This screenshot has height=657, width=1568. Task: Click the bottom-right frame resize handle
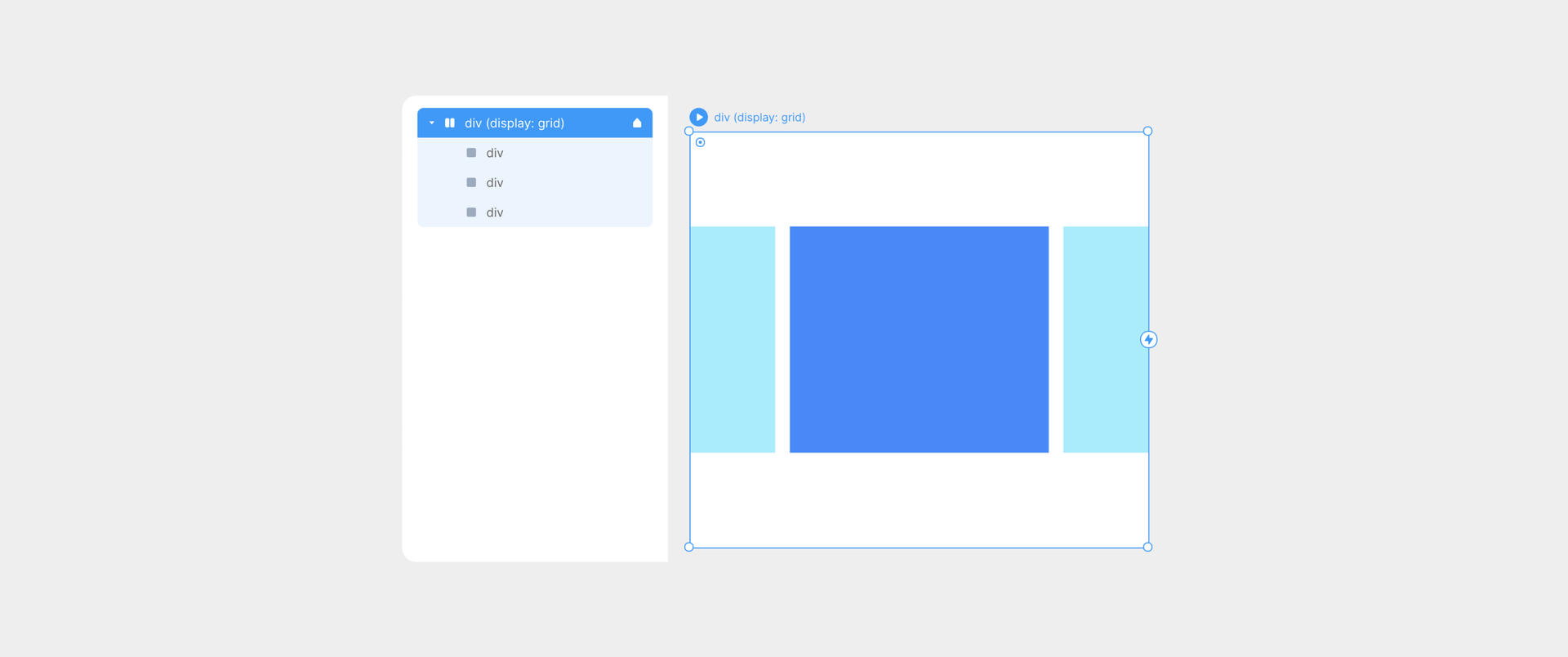pyautogui.click(x=1147, y=547)
